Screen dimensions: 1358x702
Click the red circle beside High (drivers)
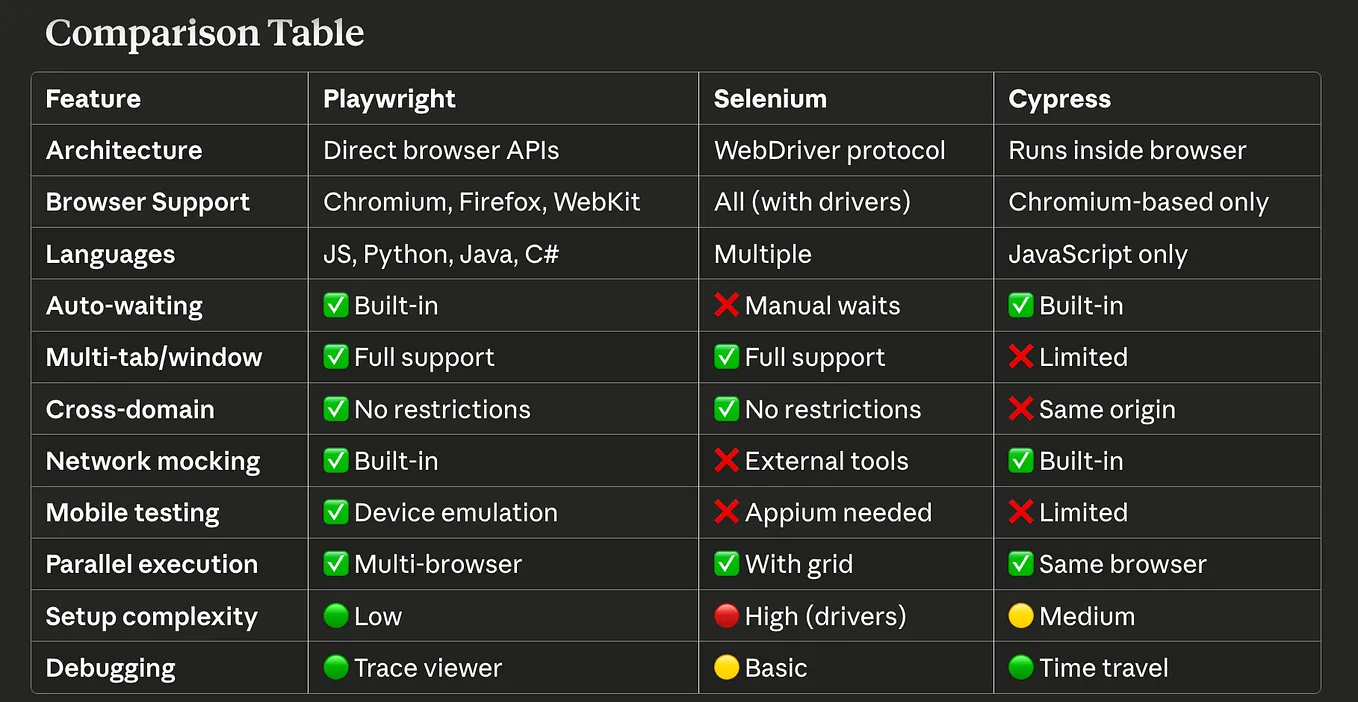(x=726, y=616)
